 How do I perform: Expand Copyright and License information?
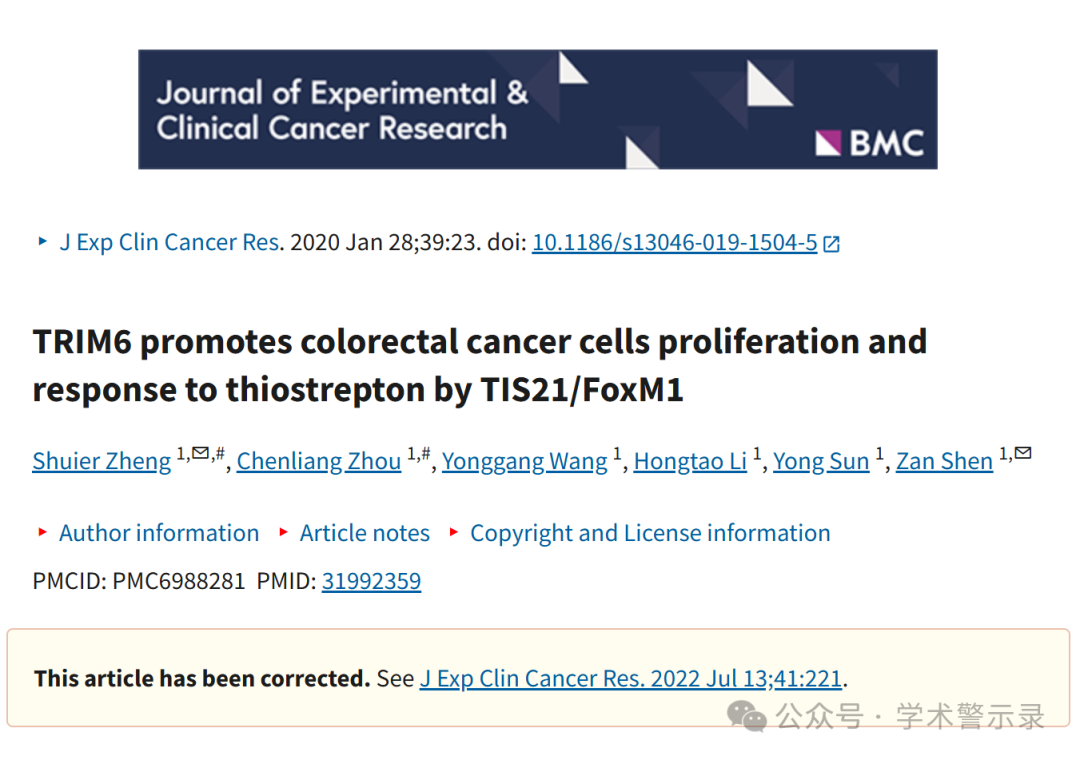click(x=650, y=533)
